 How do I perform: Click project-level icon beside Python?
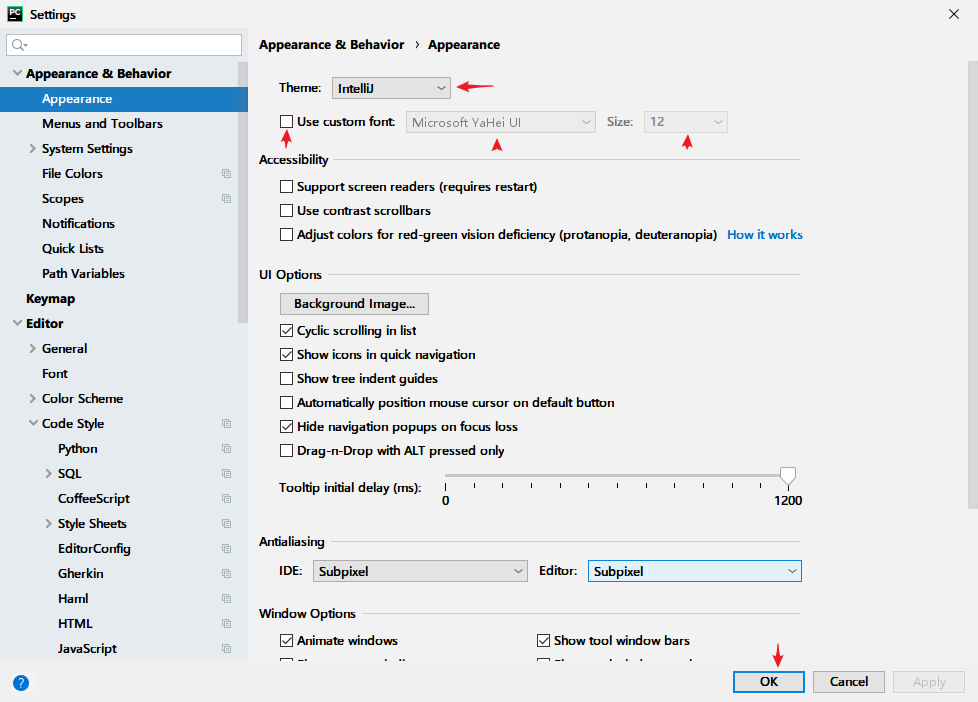click(226, 449)
